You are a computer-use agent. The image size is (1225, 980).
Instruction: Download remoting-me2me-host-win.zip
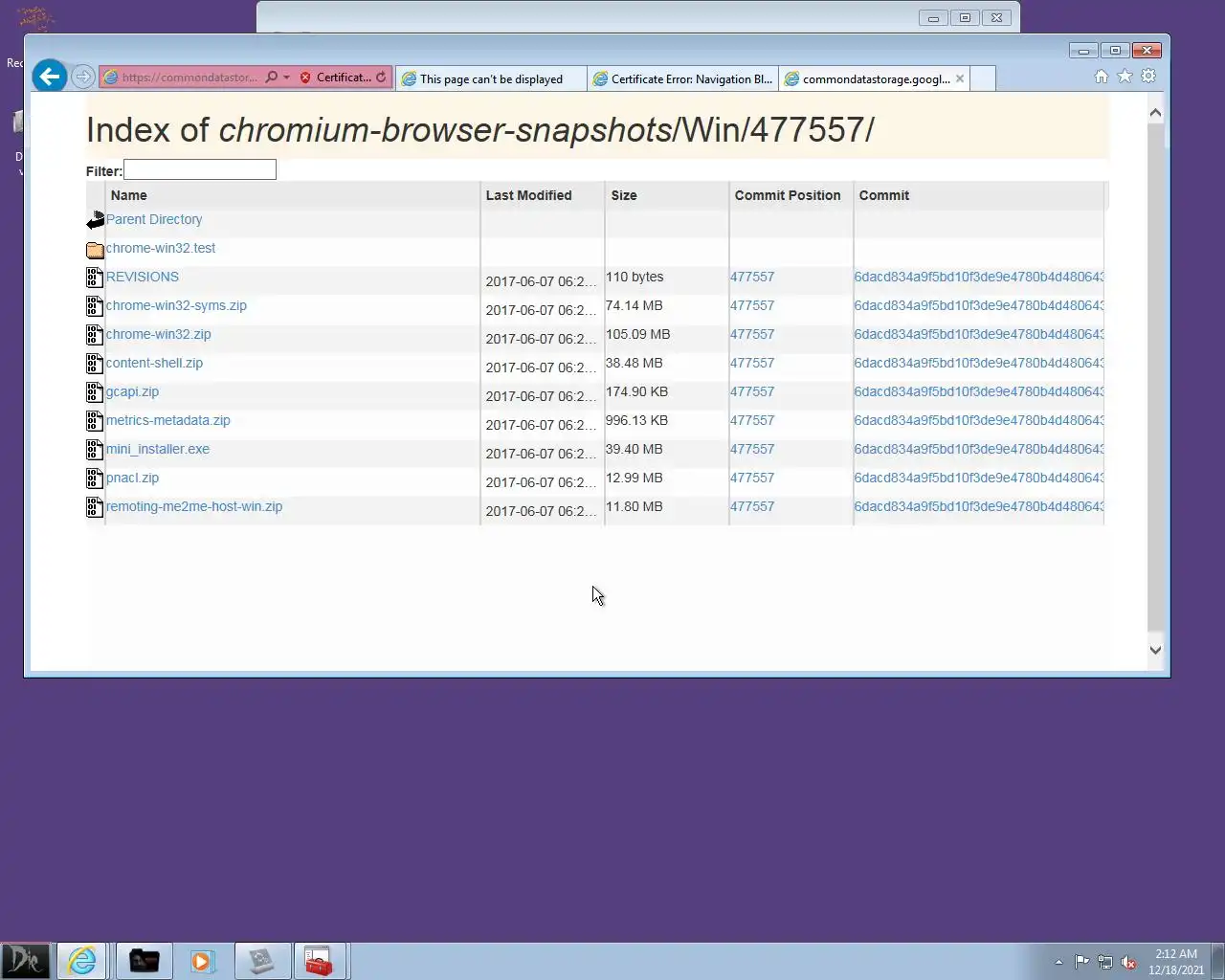point(193,506)
